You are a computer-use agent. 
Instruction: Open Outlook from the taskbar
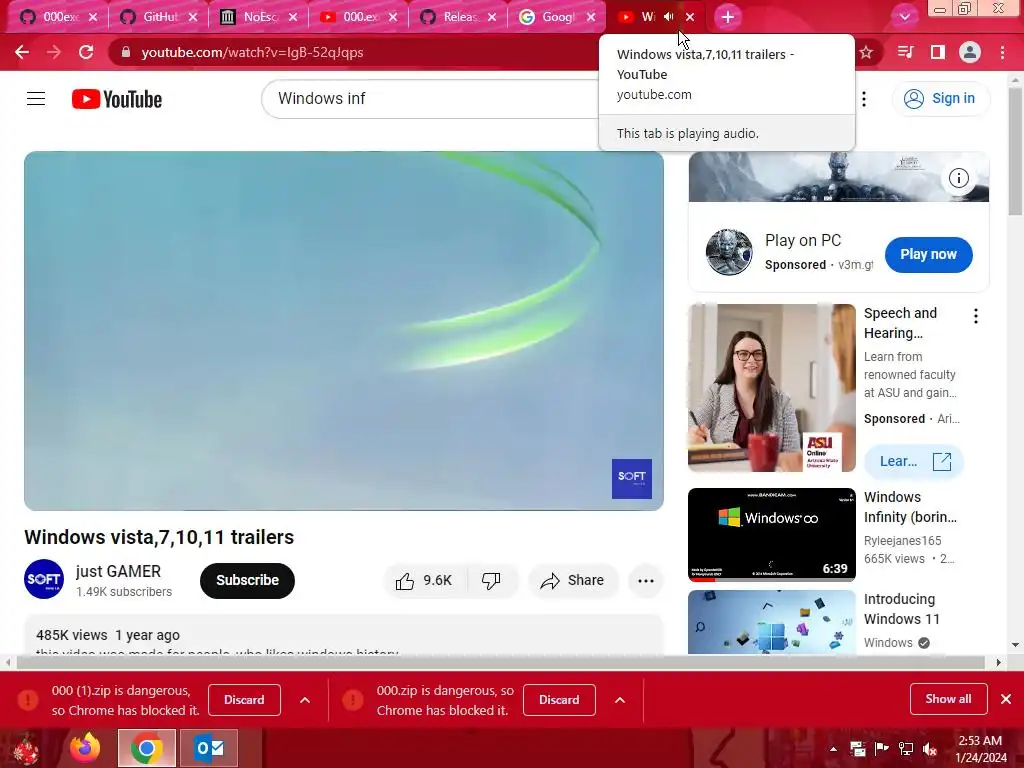(x=208, y=748)
